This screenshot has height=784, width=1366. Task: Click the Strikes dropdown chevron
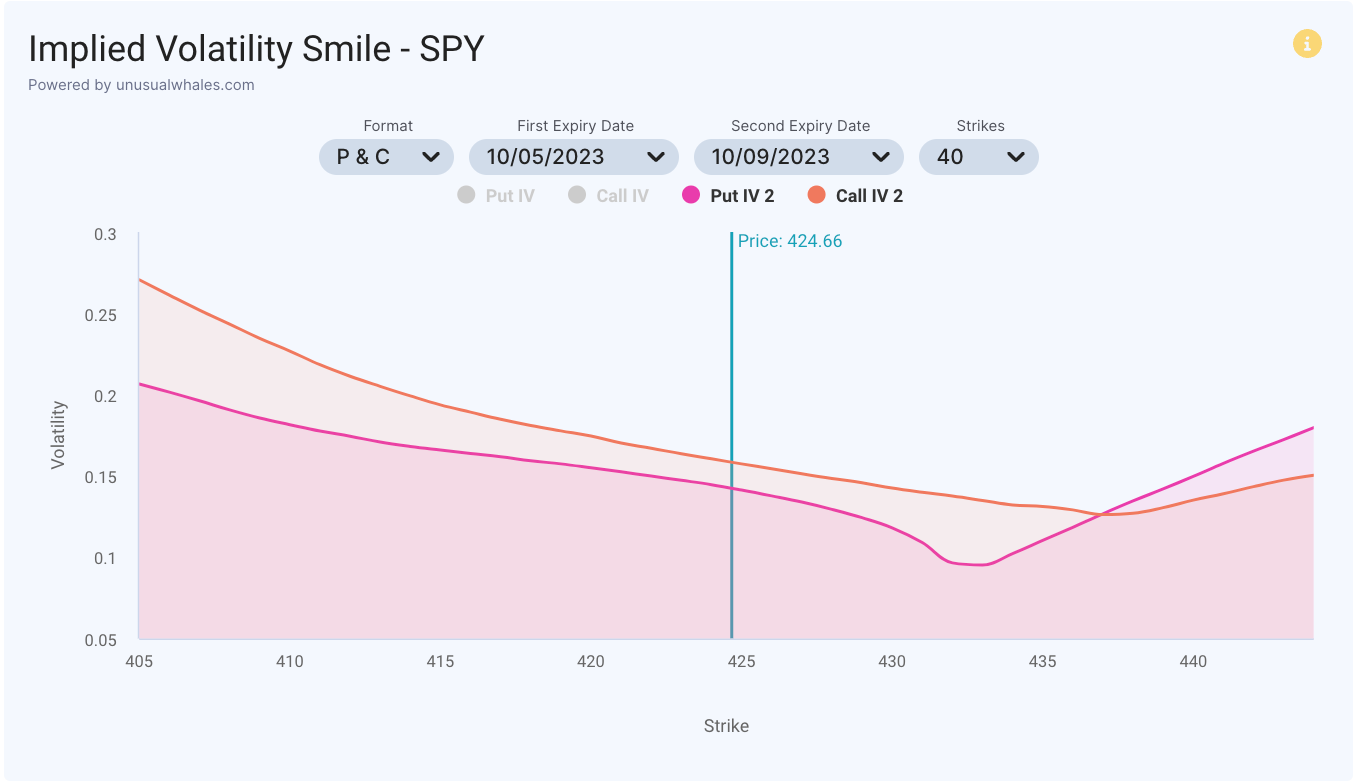pos(1016,157)
